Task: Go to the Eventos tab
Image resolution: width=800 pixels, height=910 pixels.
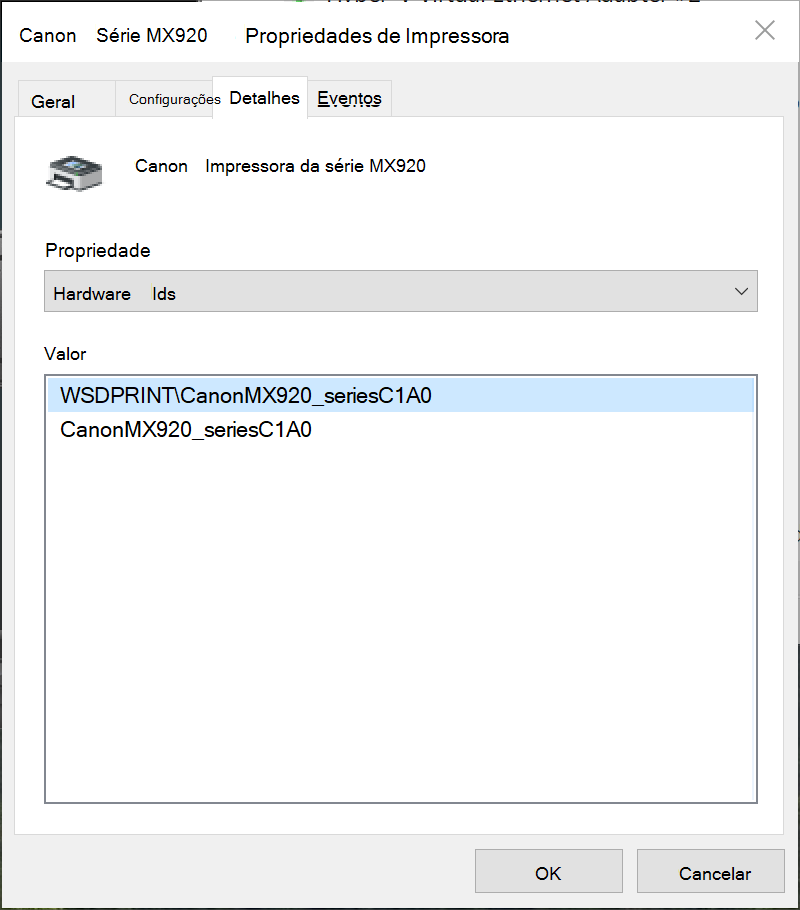Action: coord(349,98)
